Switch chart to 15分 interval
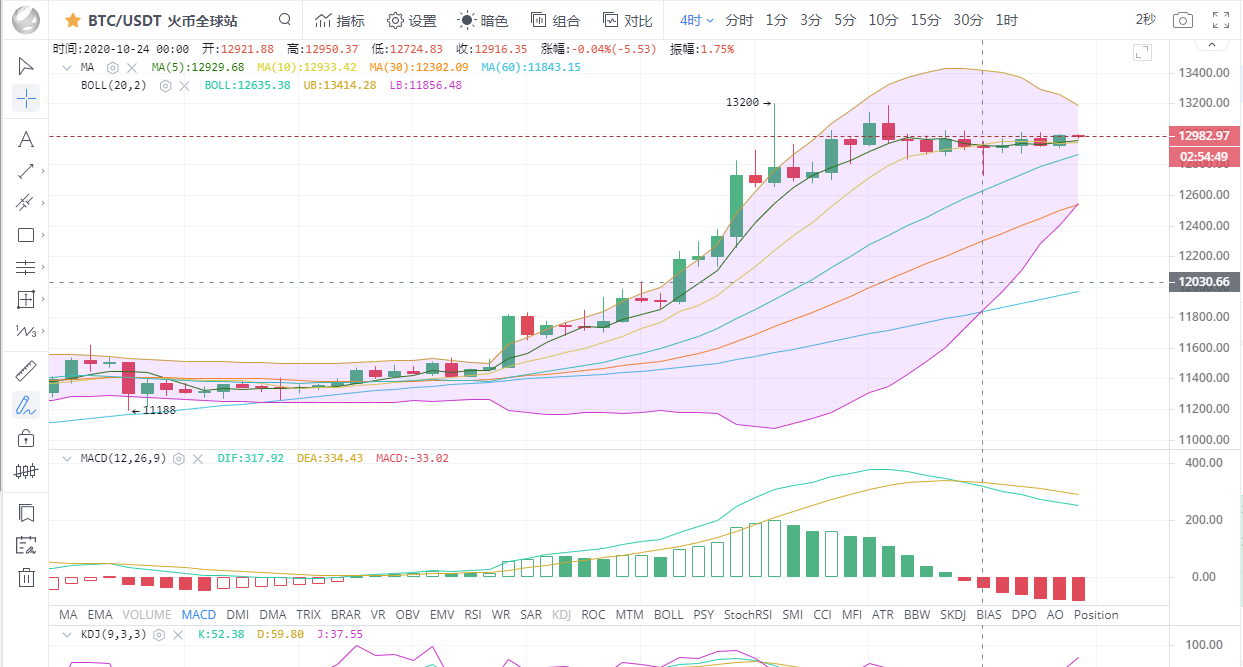Viewport: 1243px width, 667px height. 925,20
